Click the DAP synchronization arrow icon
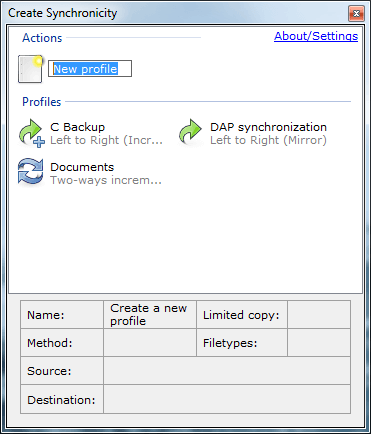Image resolution: width=371 pixels, height=434 pixels. (x=190, y=132)
